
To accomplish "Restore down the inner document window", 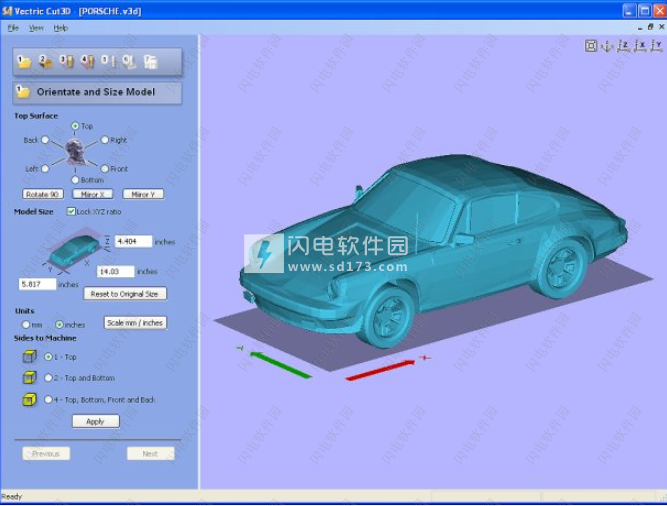I will point(650,27).
